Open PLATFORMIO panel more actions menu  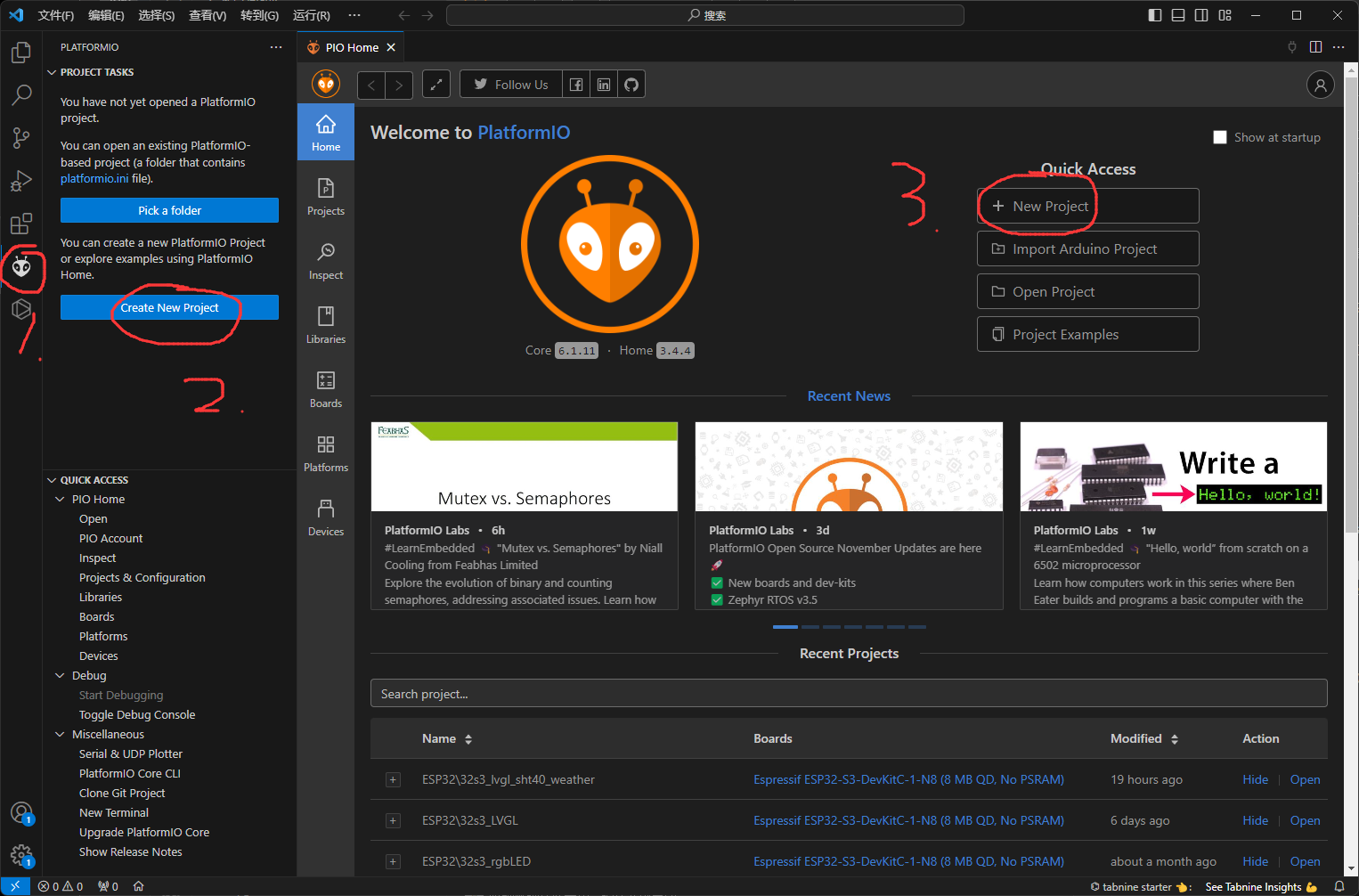click(x=276, y=47)
